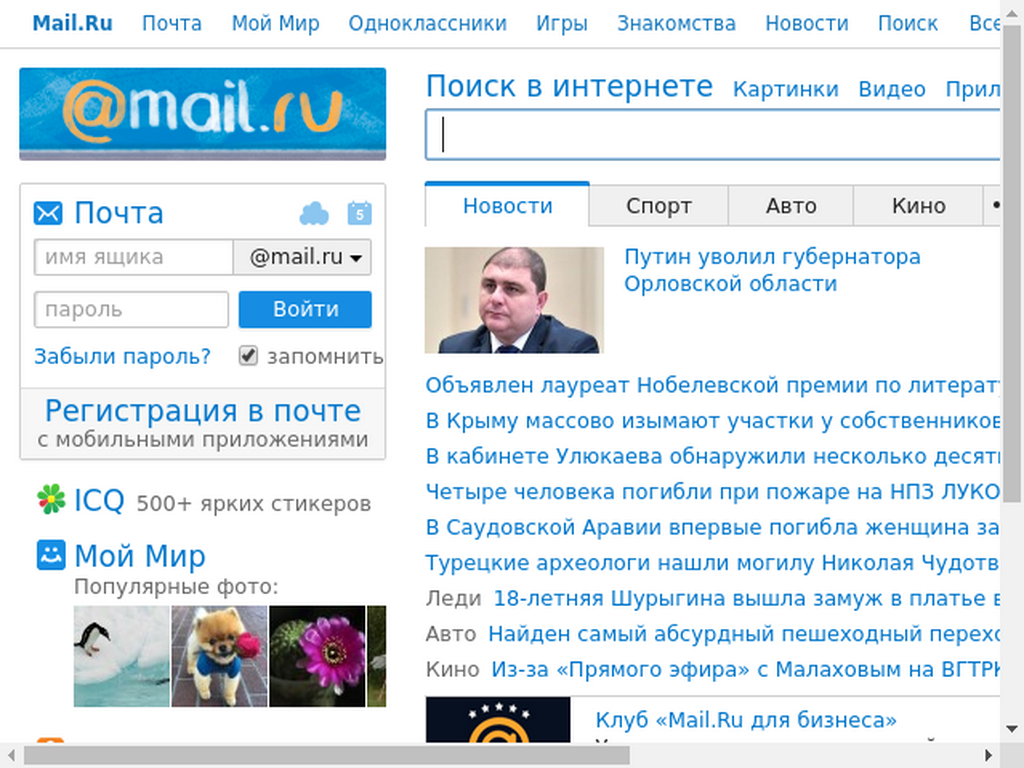The image size is (1024, 768).
Task: Open Клуб «Mail.Ru для бизнеса» link
Action: 746,720
